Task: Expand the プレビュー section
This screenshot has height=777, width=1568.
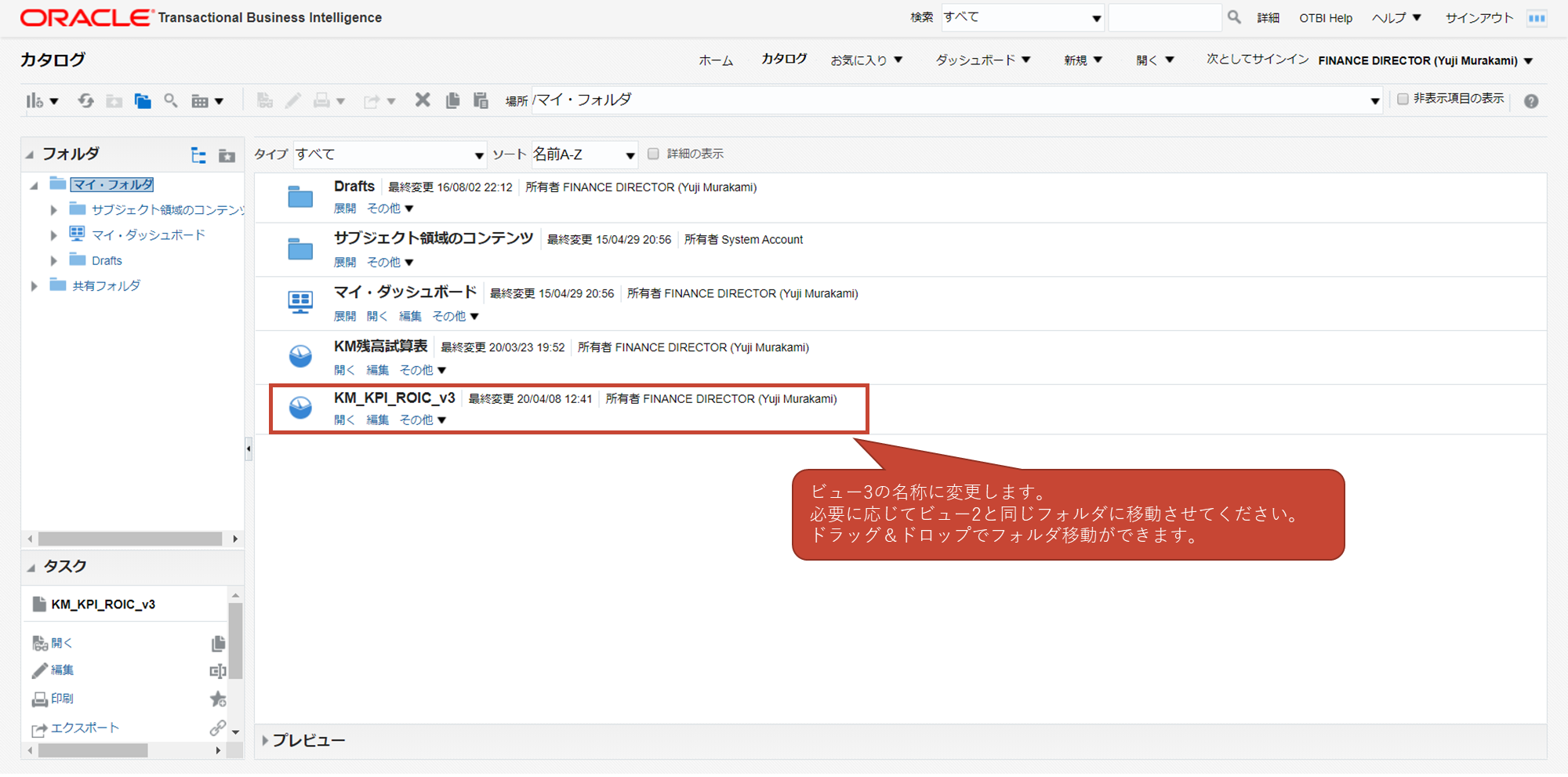Action: 265,740
